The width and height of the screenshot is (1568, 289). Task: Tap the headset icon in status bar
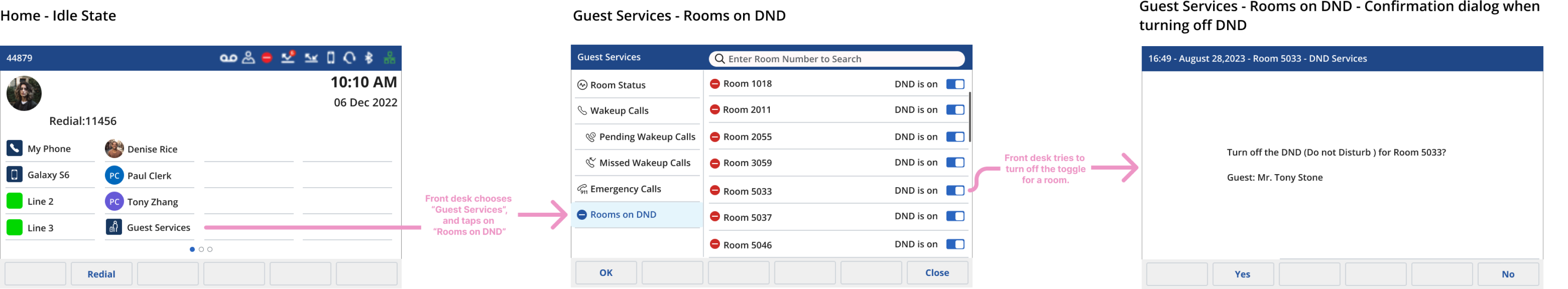tap(349, 58)
